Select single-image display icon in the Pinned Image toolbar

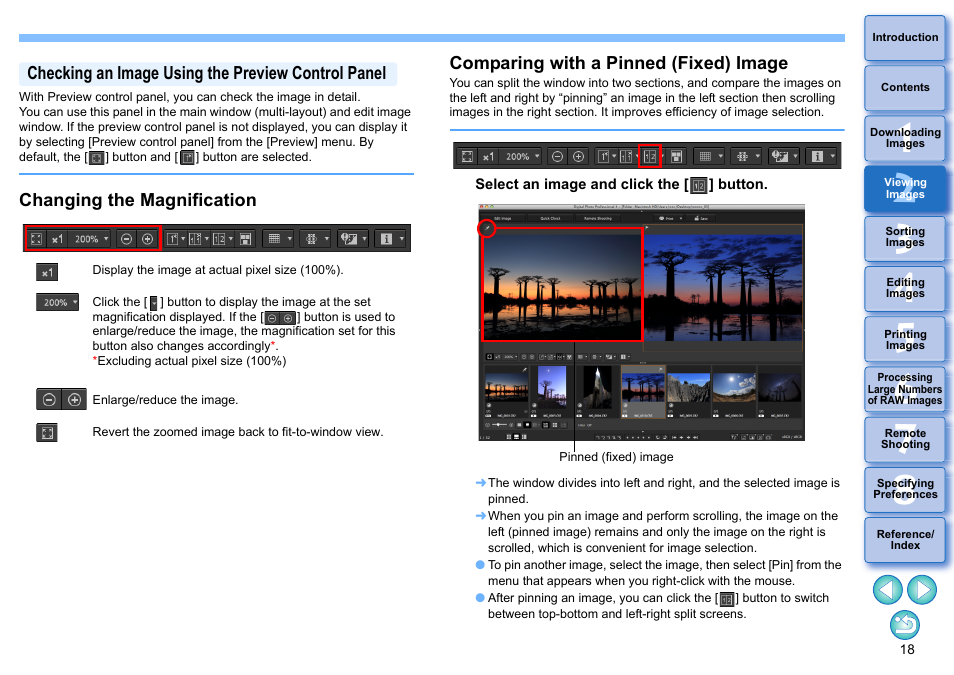click(604, 156)
